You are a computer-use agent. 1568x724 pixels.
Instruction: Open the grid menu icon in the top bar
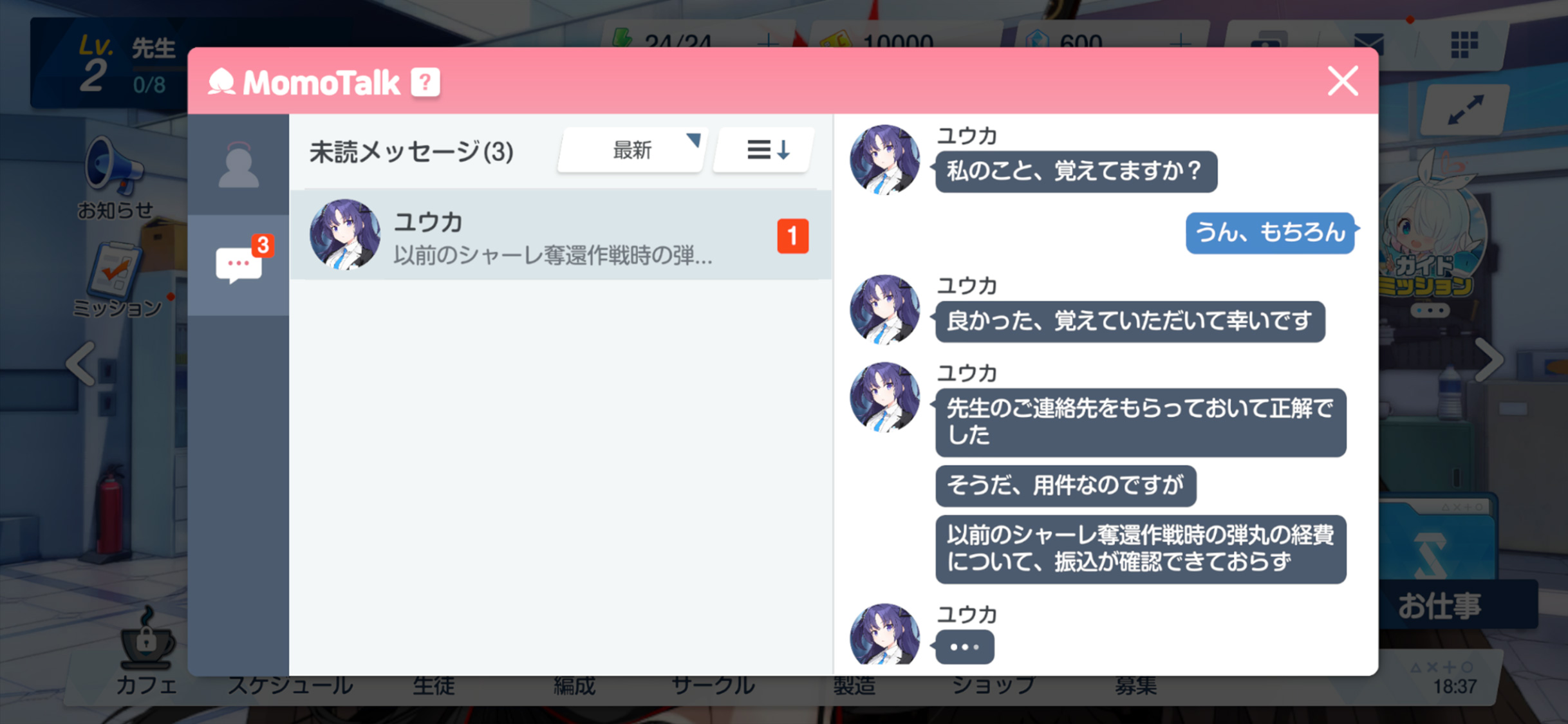(1464, 45)
